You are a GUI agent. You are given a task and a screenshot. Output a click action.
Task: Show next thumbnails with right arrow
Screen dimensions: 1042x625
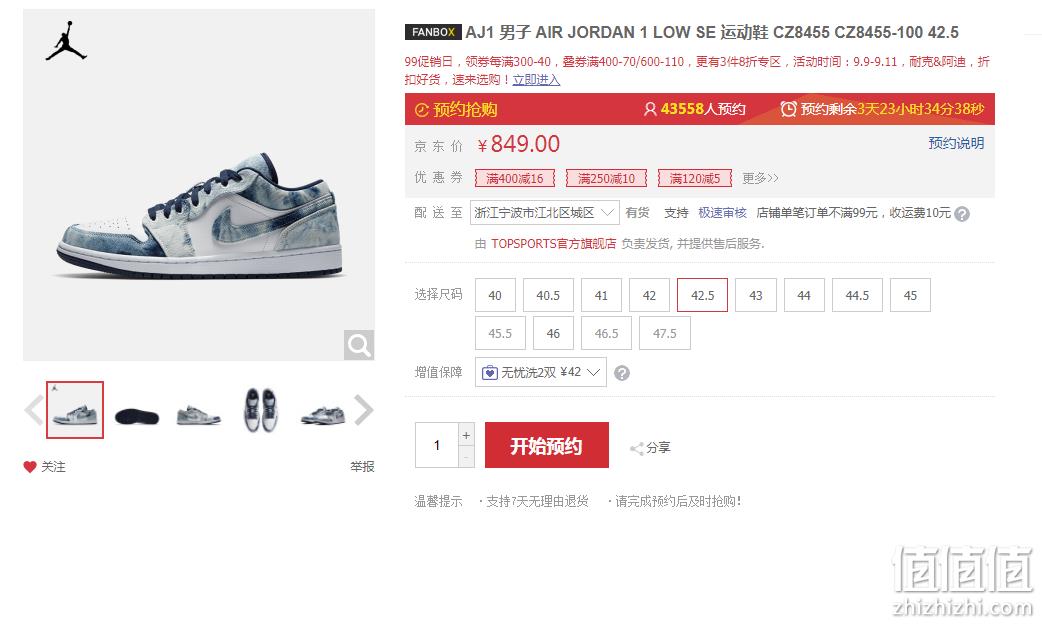363,410
